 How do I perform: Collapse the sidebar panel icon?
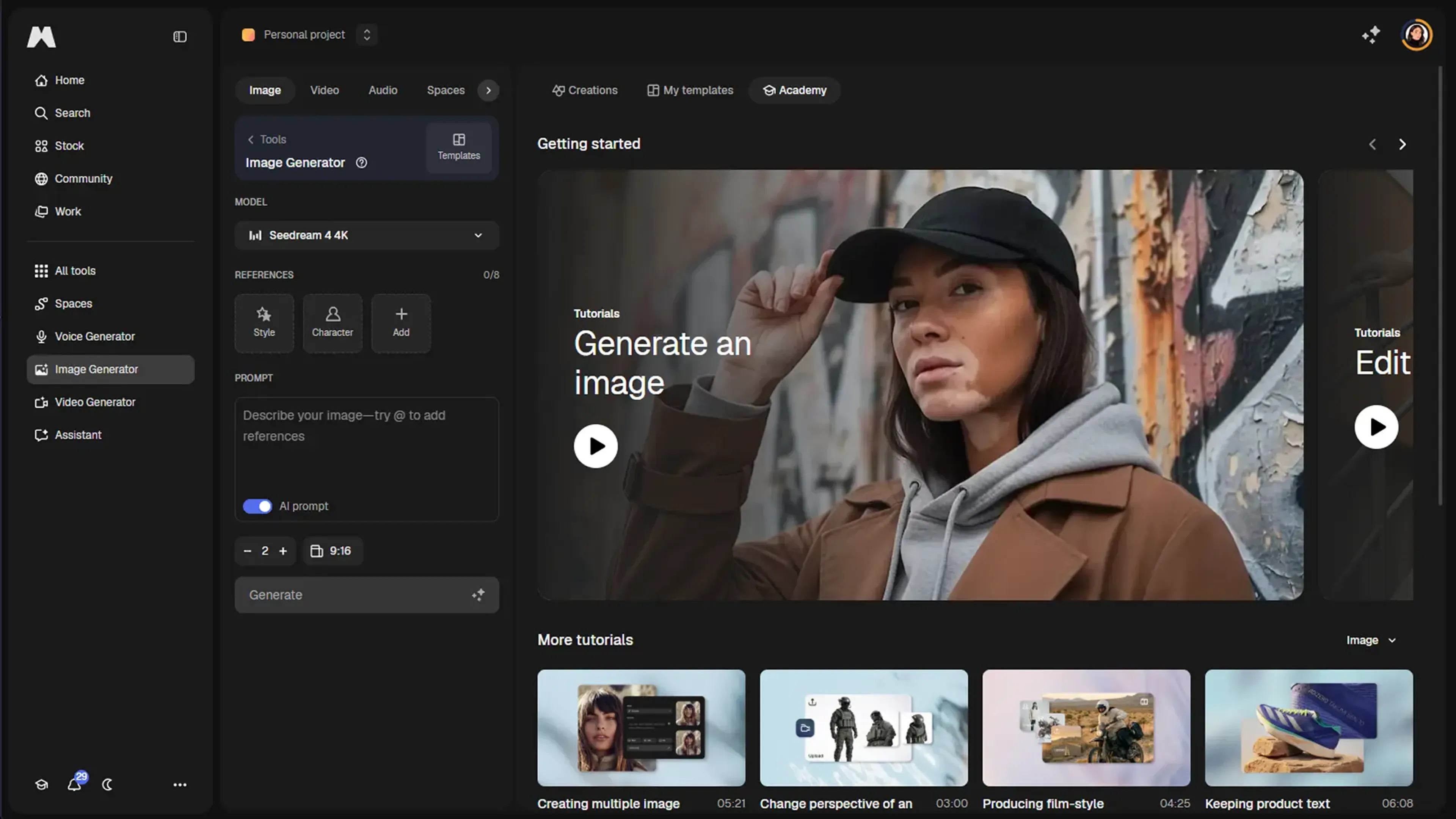click(180, 37)
